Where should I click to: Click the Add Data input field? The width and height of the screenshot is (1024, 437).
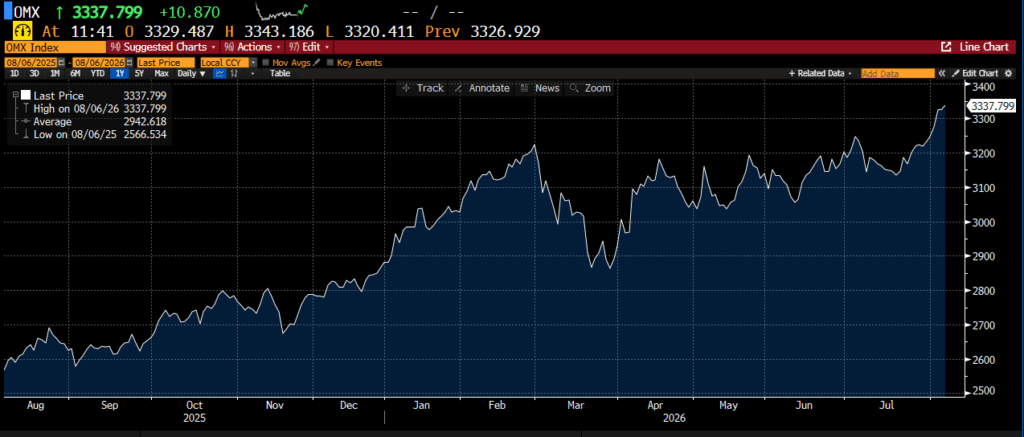coord(897,73)
